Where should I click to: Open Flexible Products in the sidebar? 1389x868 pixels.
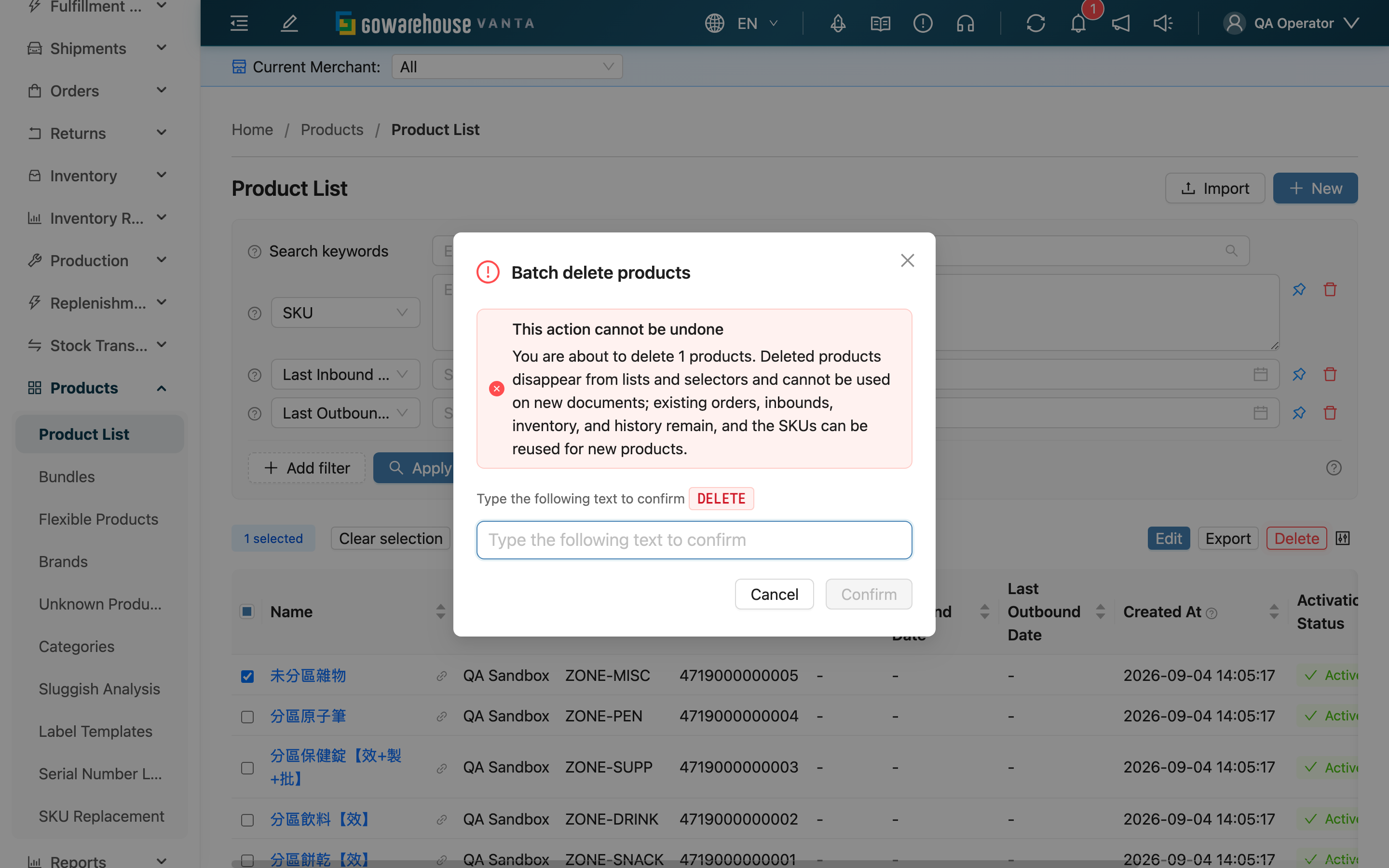coord(98,519)
